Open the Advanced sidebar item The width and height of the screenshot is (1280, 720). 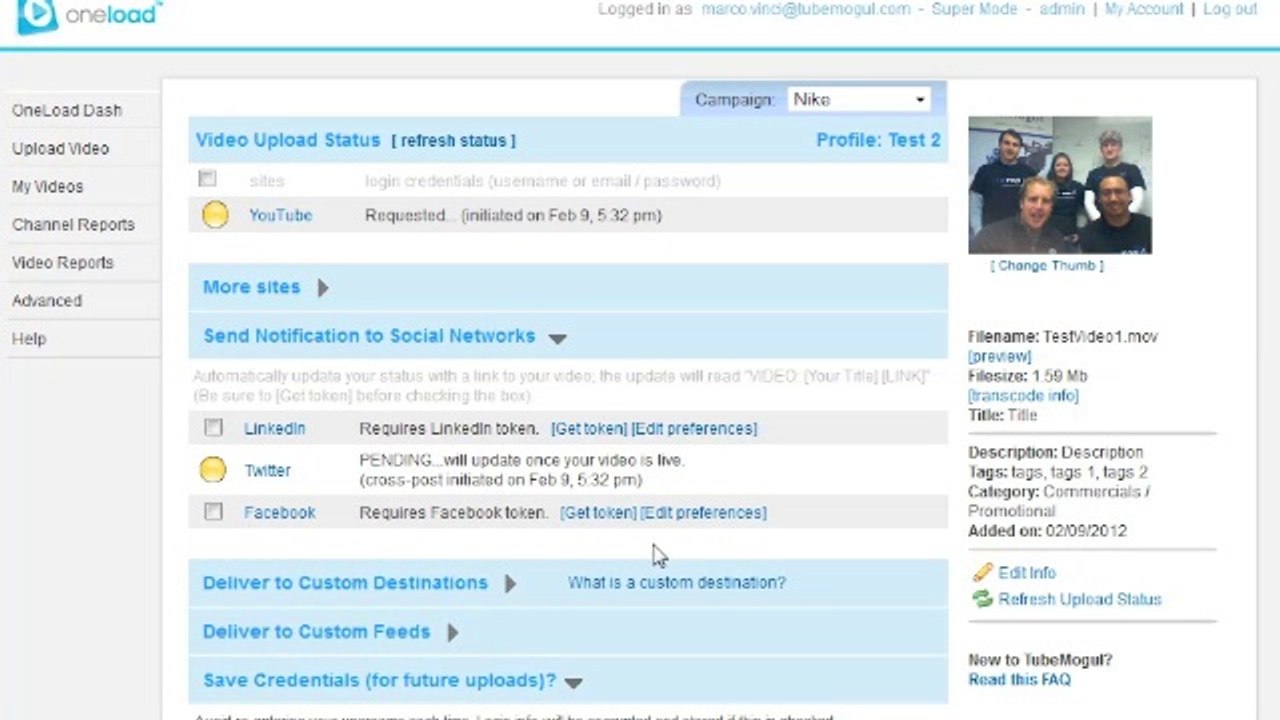47,300
